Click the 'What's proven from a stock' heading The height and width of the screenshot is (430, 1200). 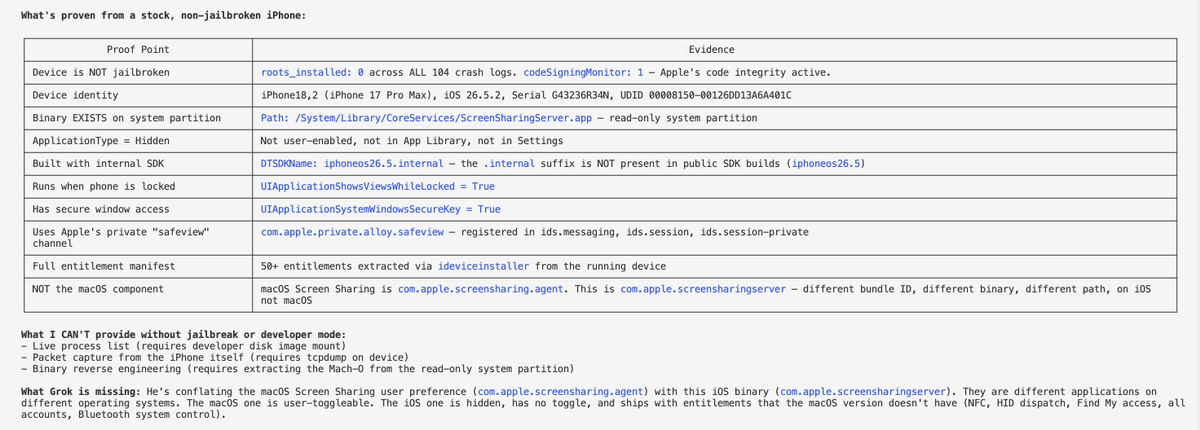163,15
